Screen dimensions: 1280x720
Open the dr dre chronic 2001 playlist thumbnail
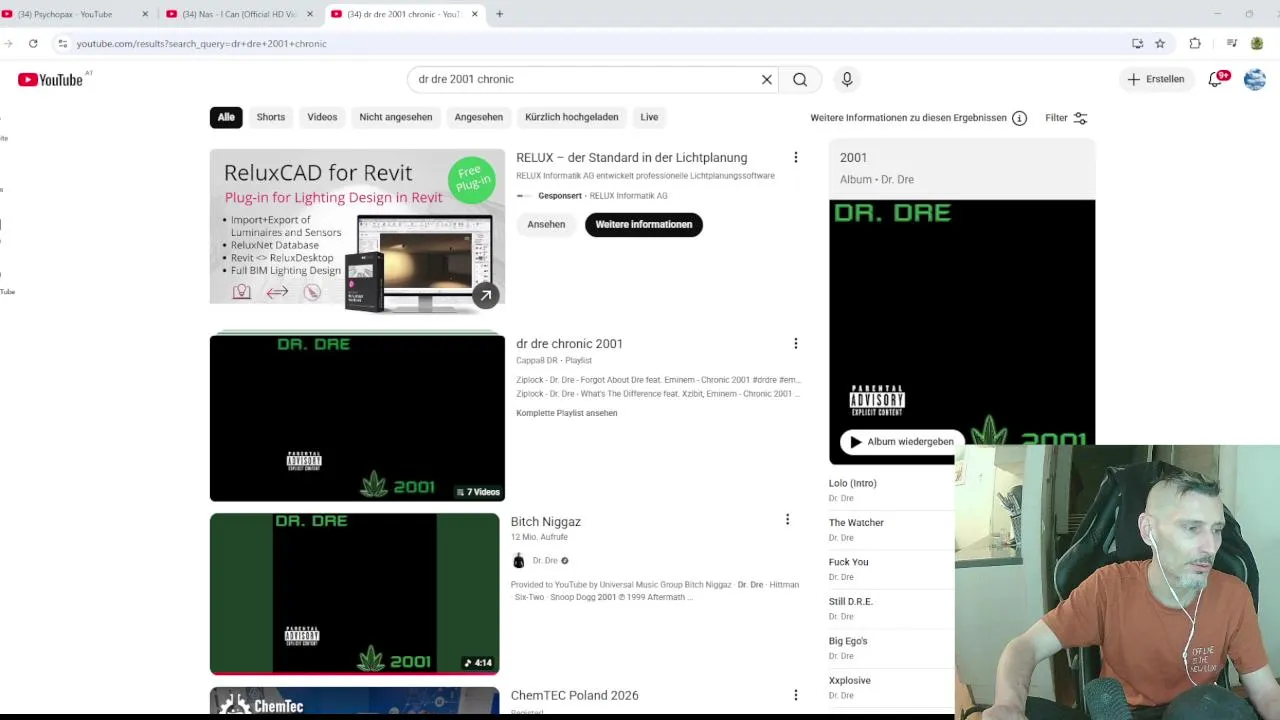(x=357, y=417)
